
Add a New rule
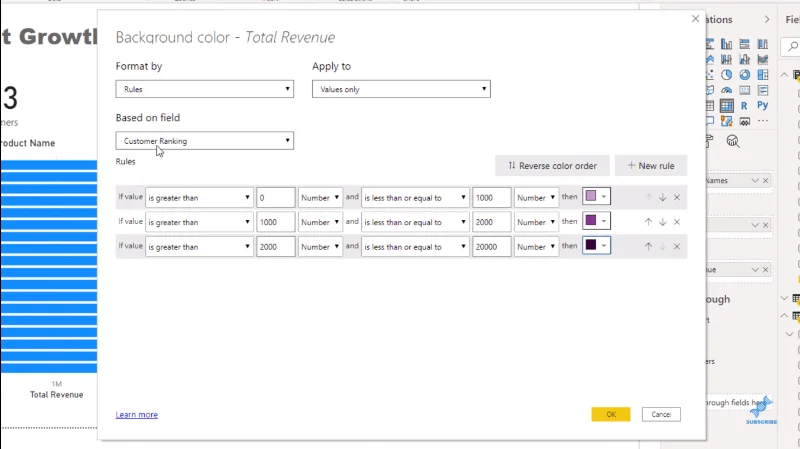pos(651,166)
